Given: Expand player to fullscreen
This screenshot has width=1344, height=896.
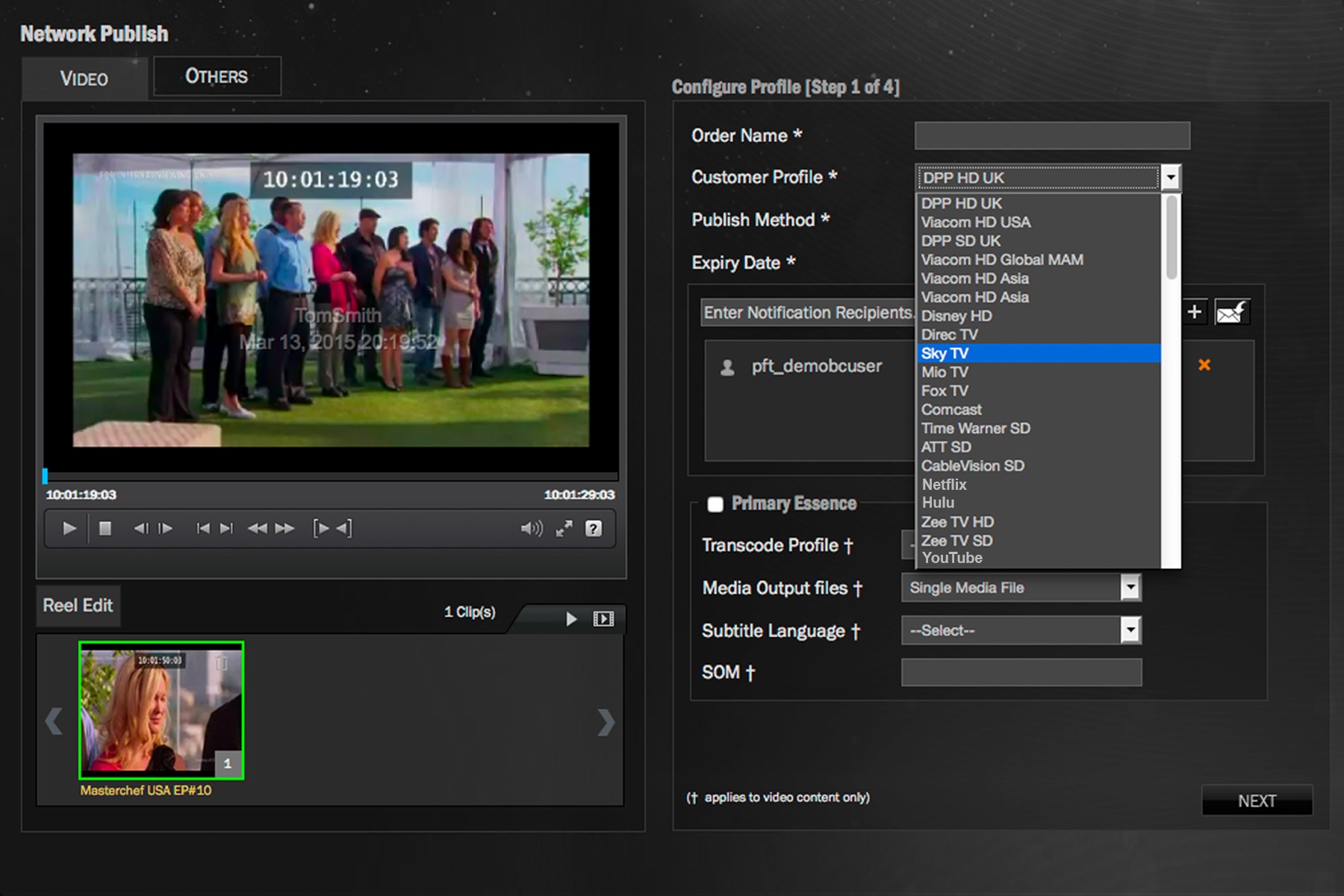Looking at the screenshot, I should pos(564,529).
